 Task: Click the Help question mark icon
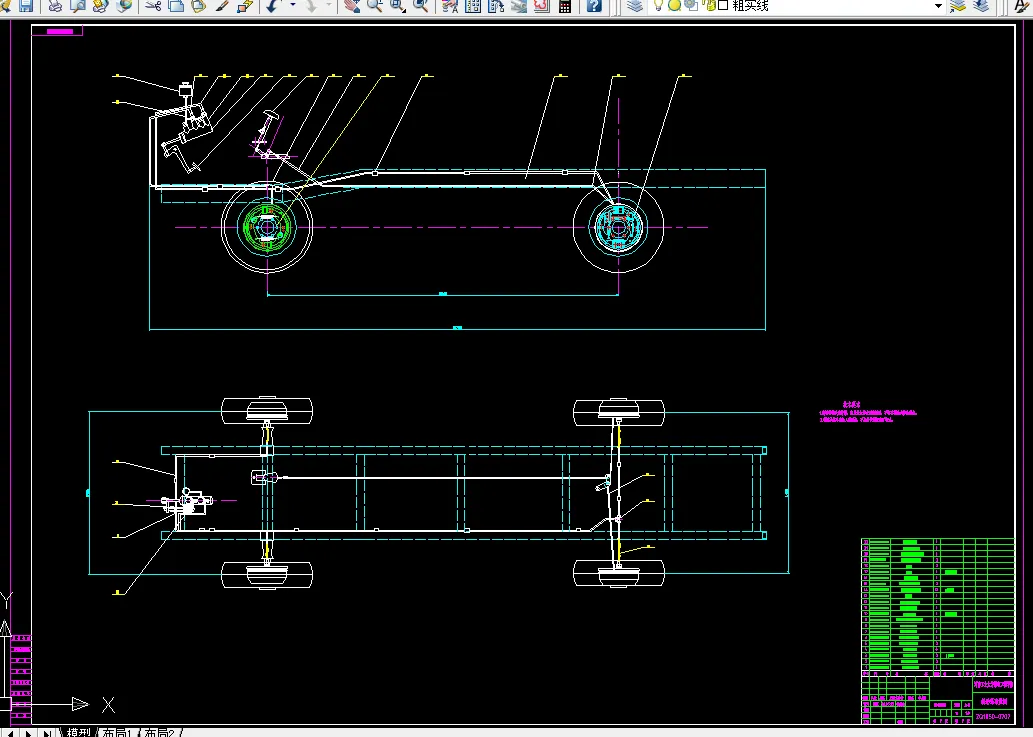click(594, 6)
